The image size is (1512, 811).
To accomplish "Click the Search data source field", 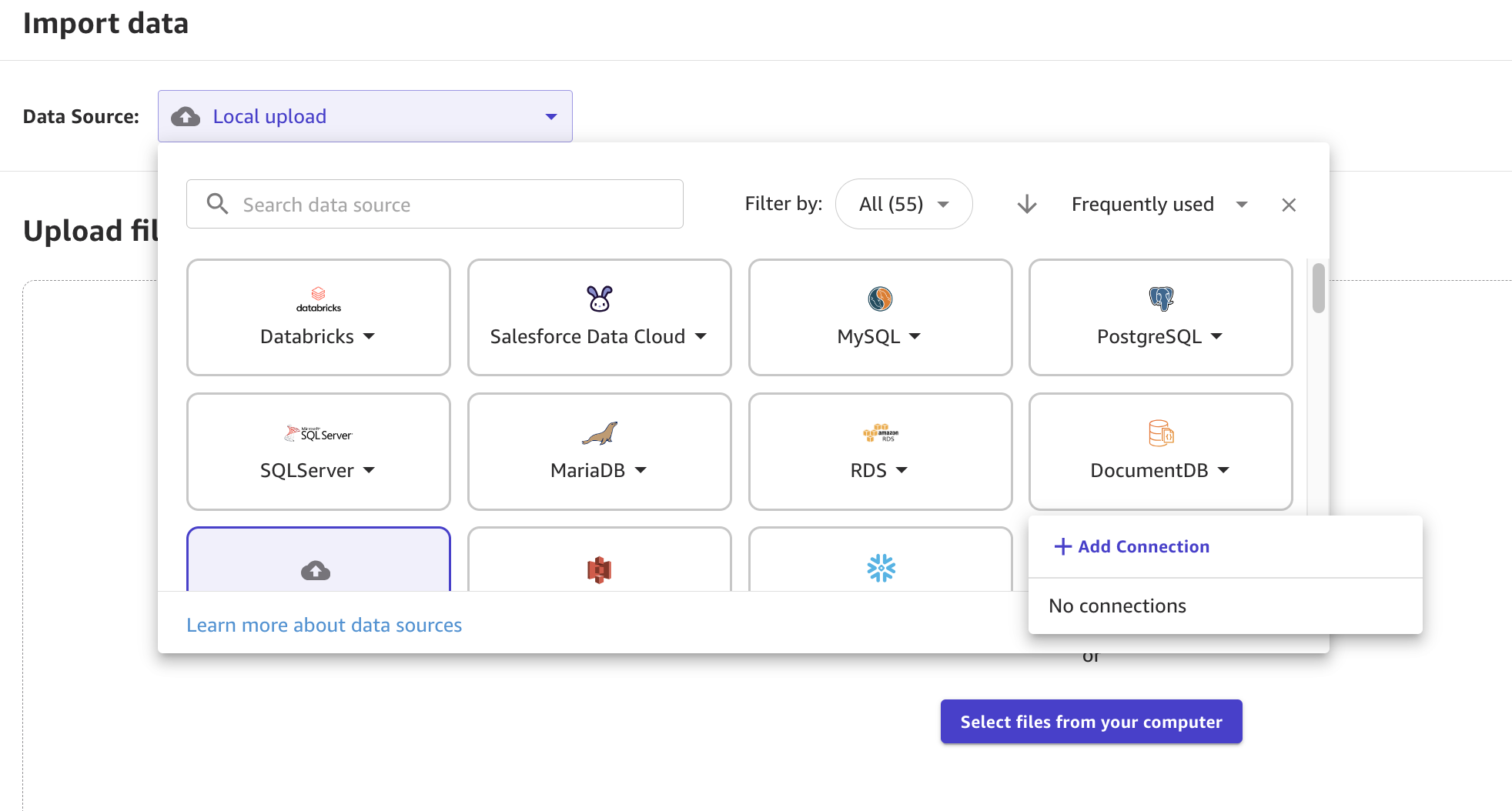I will tap(435, 204).
